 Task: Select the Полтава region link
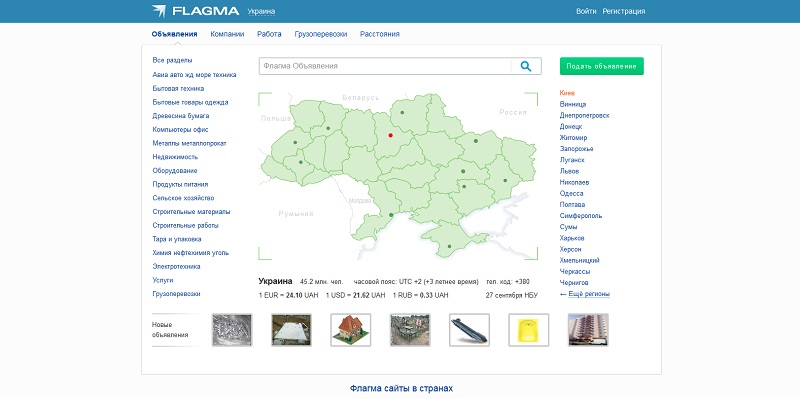tap(572, 205)
